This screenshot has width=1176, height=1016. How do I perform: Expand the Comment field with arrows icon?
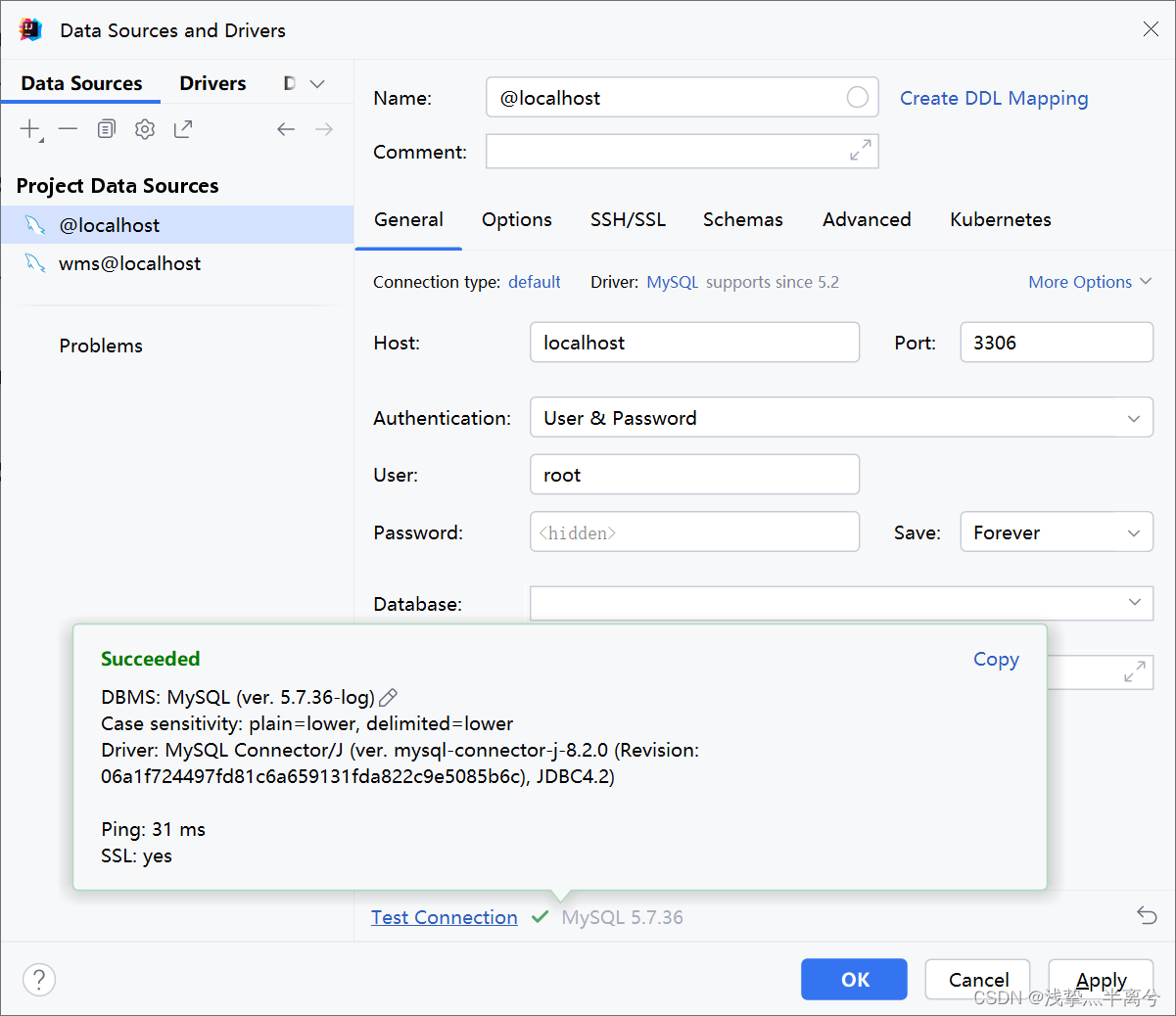860,151
